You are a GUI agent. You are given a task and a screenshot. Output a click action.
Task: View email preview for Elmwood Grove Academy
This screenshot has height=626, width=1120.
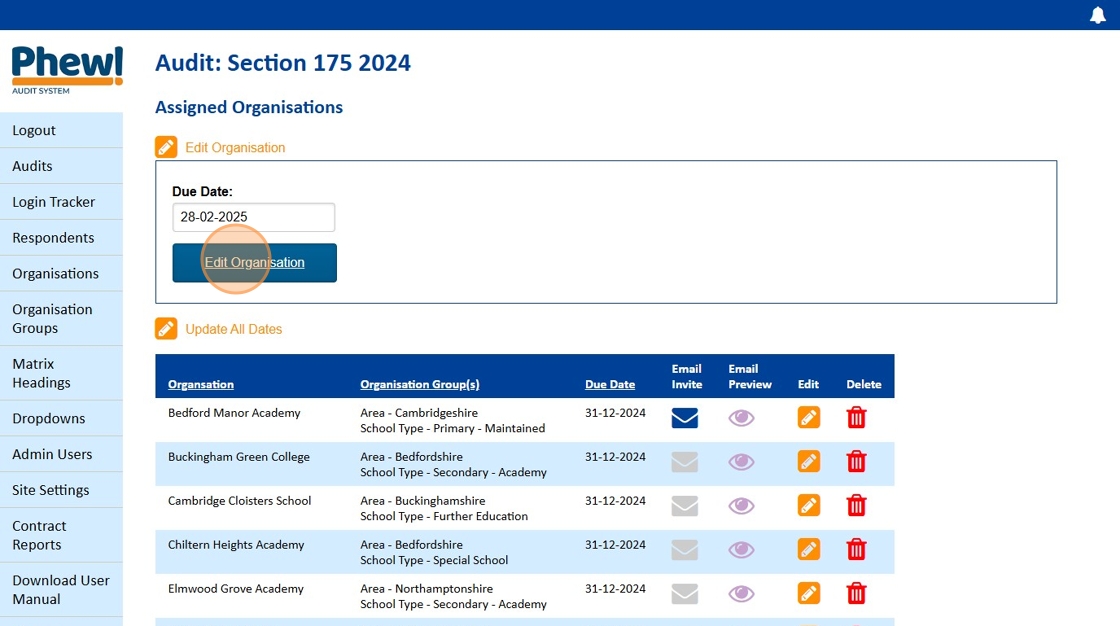[741, 594]
